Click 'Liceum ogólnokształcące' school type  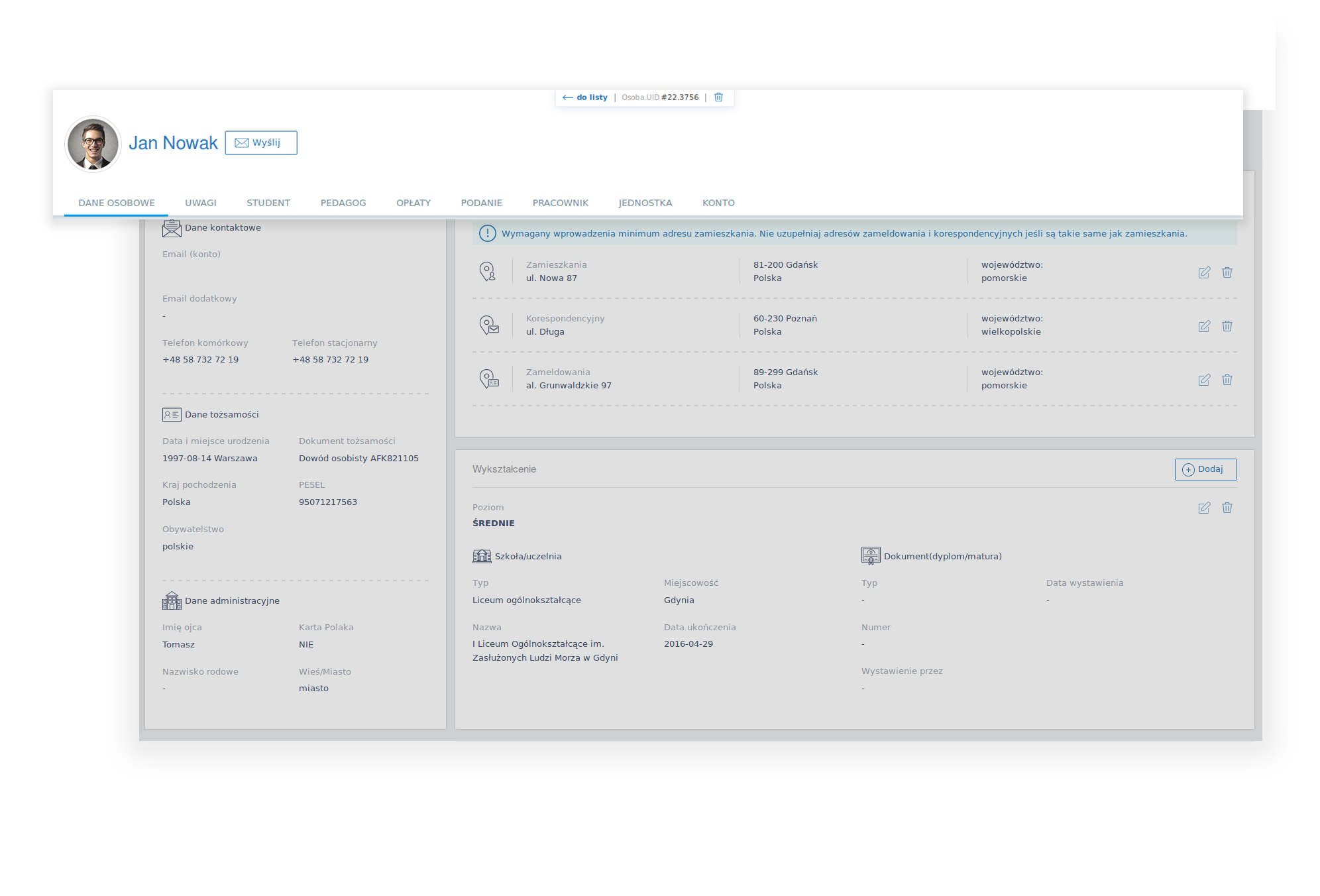tap(527, 600)
